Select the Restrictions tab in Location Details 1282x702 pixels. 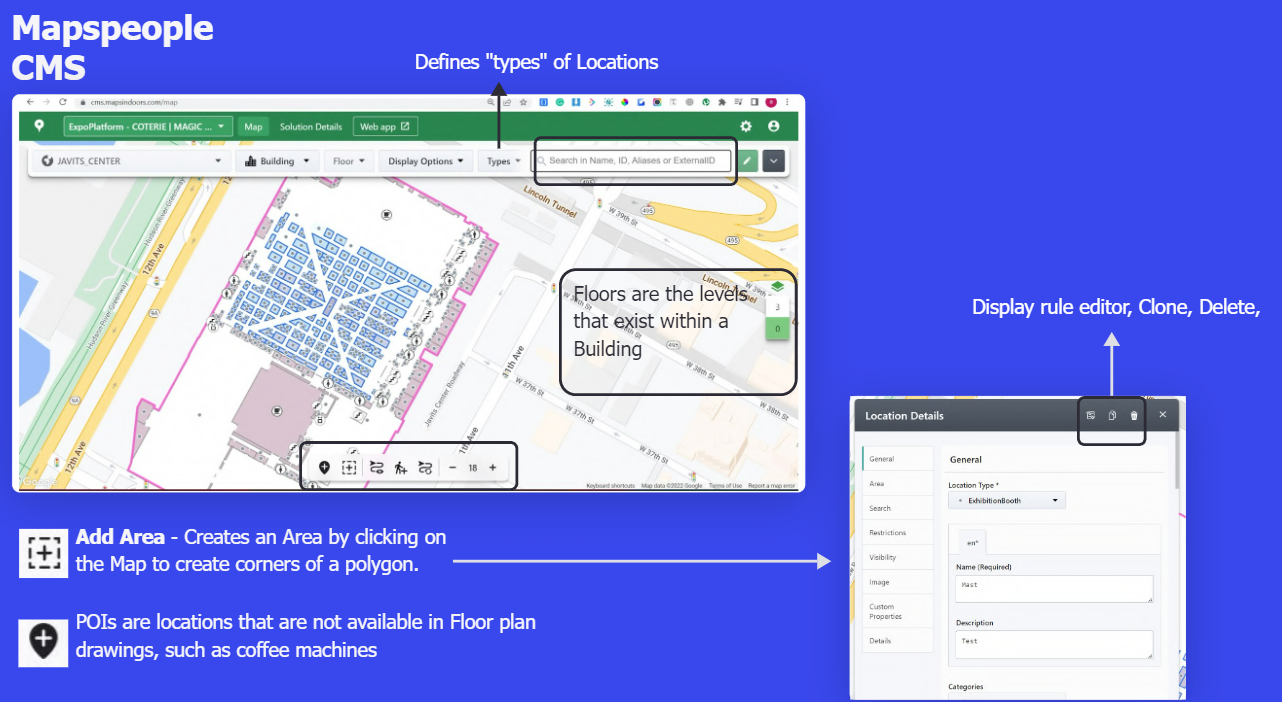click(x=896, y=533)
